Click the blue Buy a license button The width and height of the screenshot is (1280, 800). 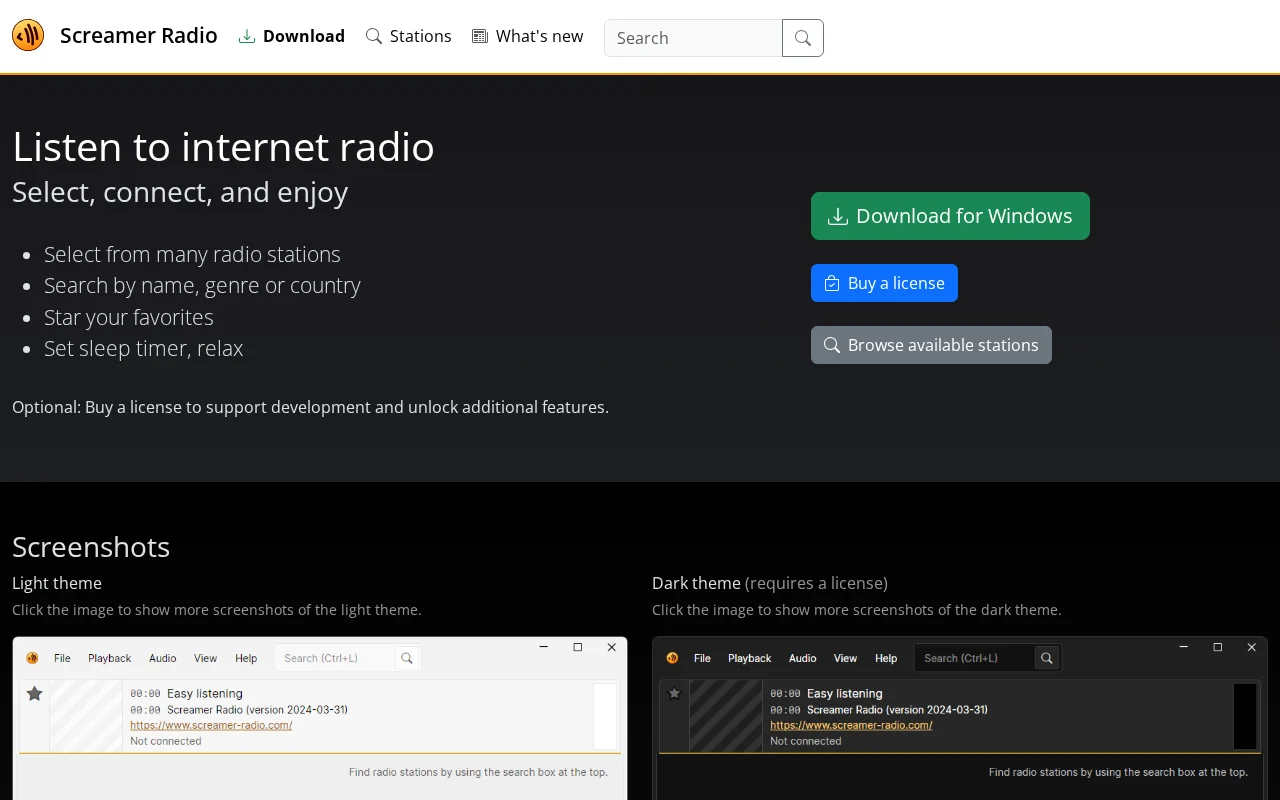click(884, 283)
